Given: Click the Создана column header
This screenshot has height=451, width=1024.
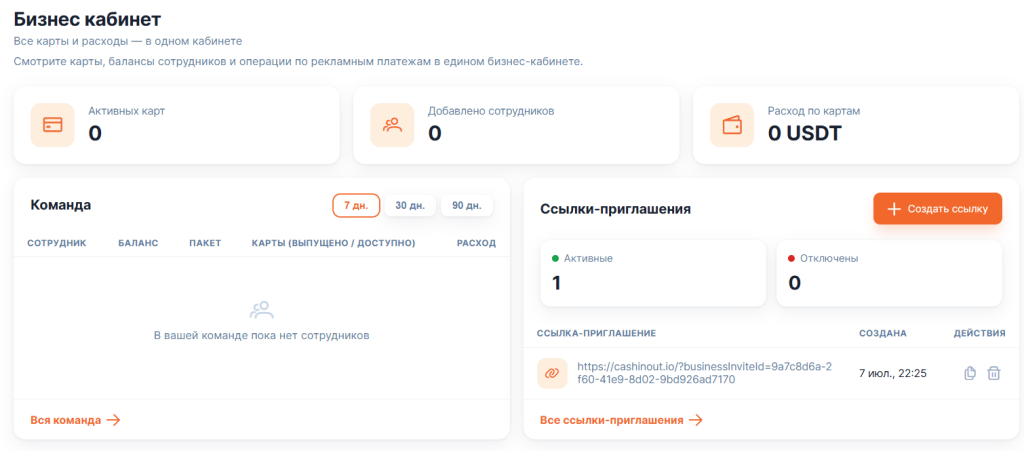Looking at the screenshot, I should (883, 333).
